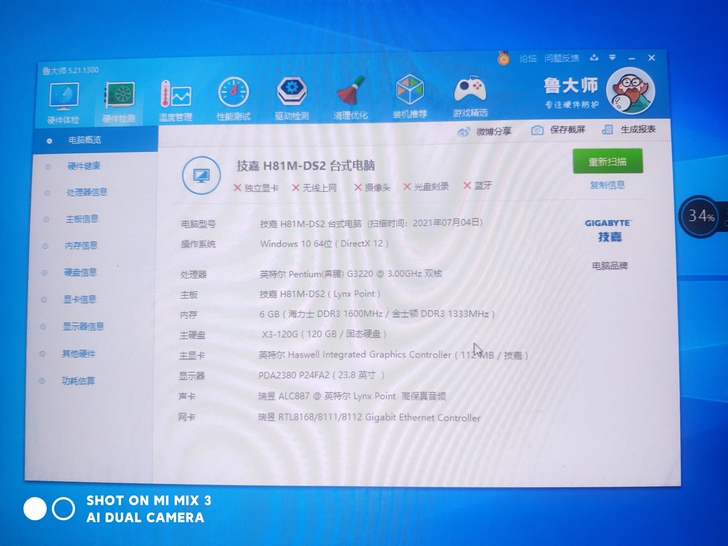Viewport: 728px width, 546px height.
Task: Open the title bar dropdown menu arrow
Action: [x=612, y=58]
